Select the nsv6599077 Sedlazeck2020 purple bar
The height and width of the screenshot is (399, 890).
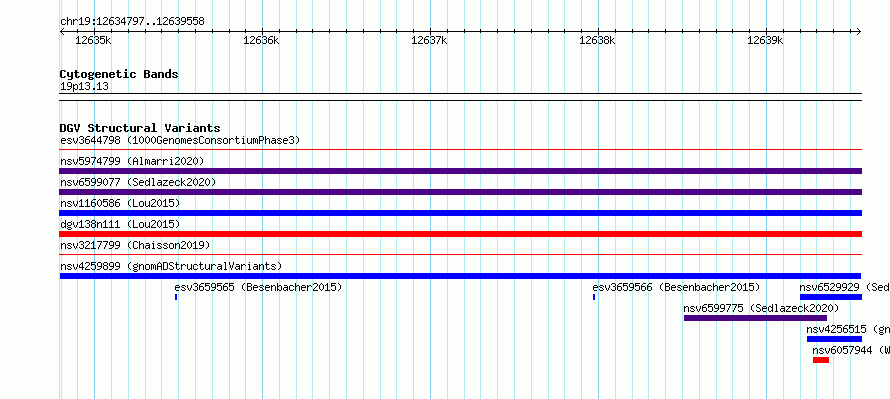pos(460,192)
